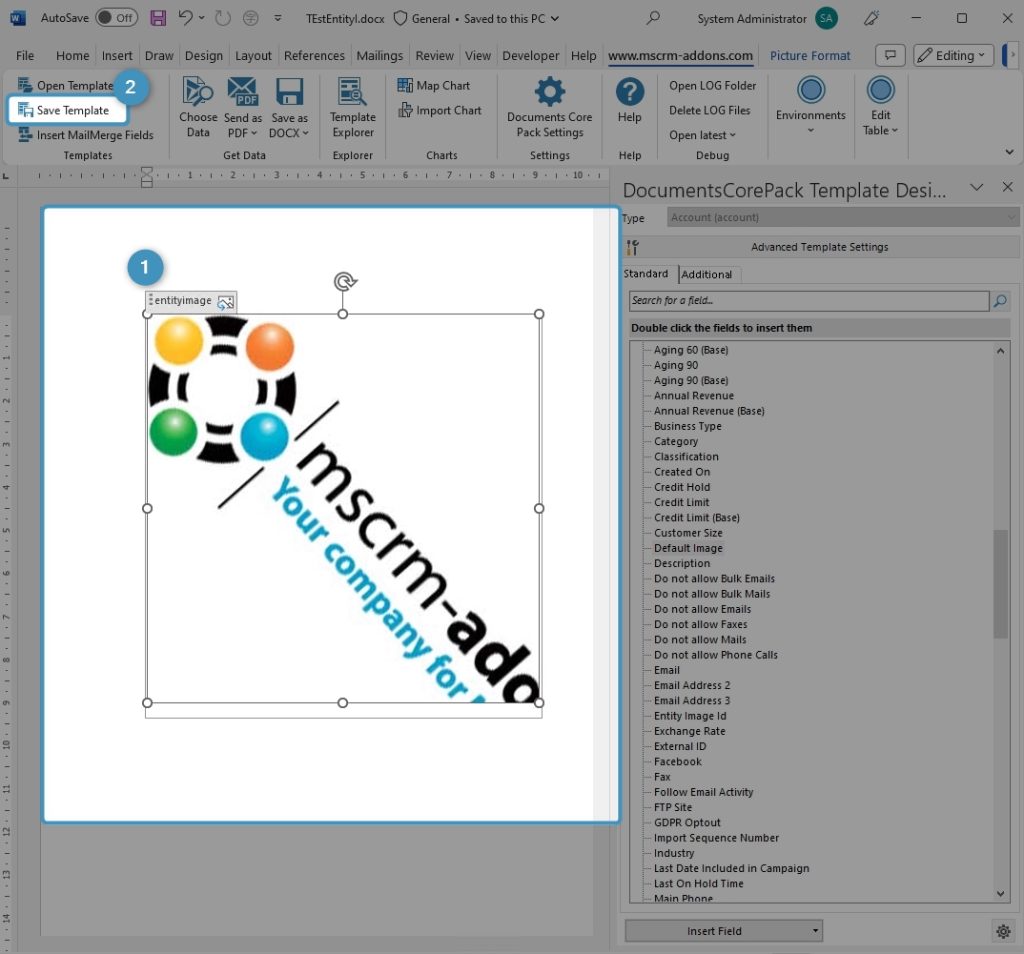1024x954 pixels.
Task: Toggle the AutoSave switch
Action: point(116,18)
